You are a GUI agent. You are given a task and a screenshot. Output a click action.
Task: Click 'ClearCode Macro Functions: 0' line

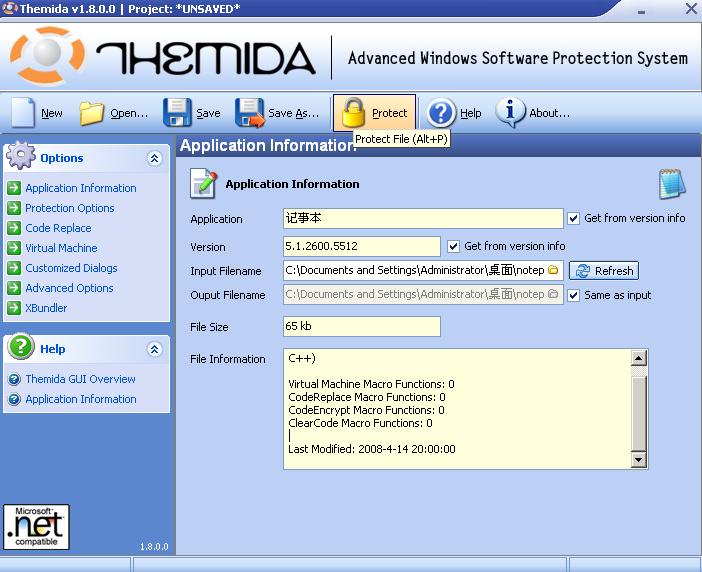(x=360, y=423)
